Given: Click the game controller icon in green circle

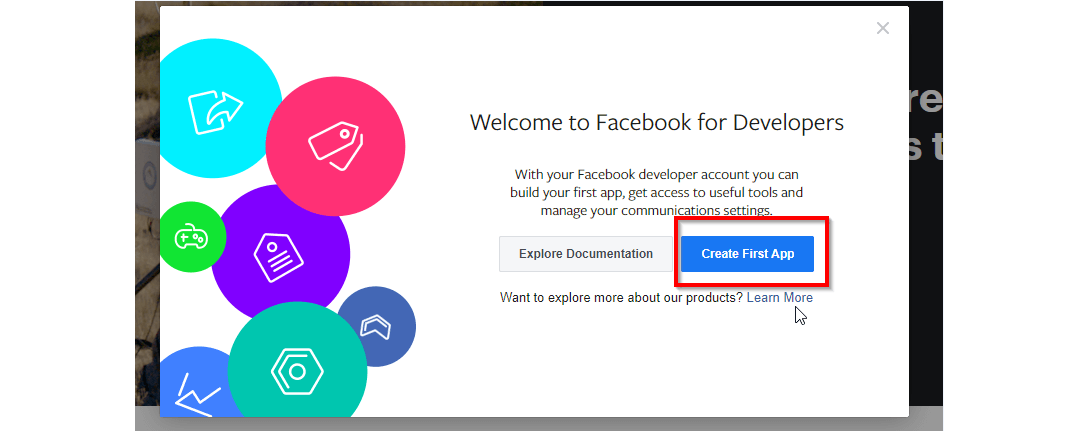Looking at the screenshot, I should 191,238.
